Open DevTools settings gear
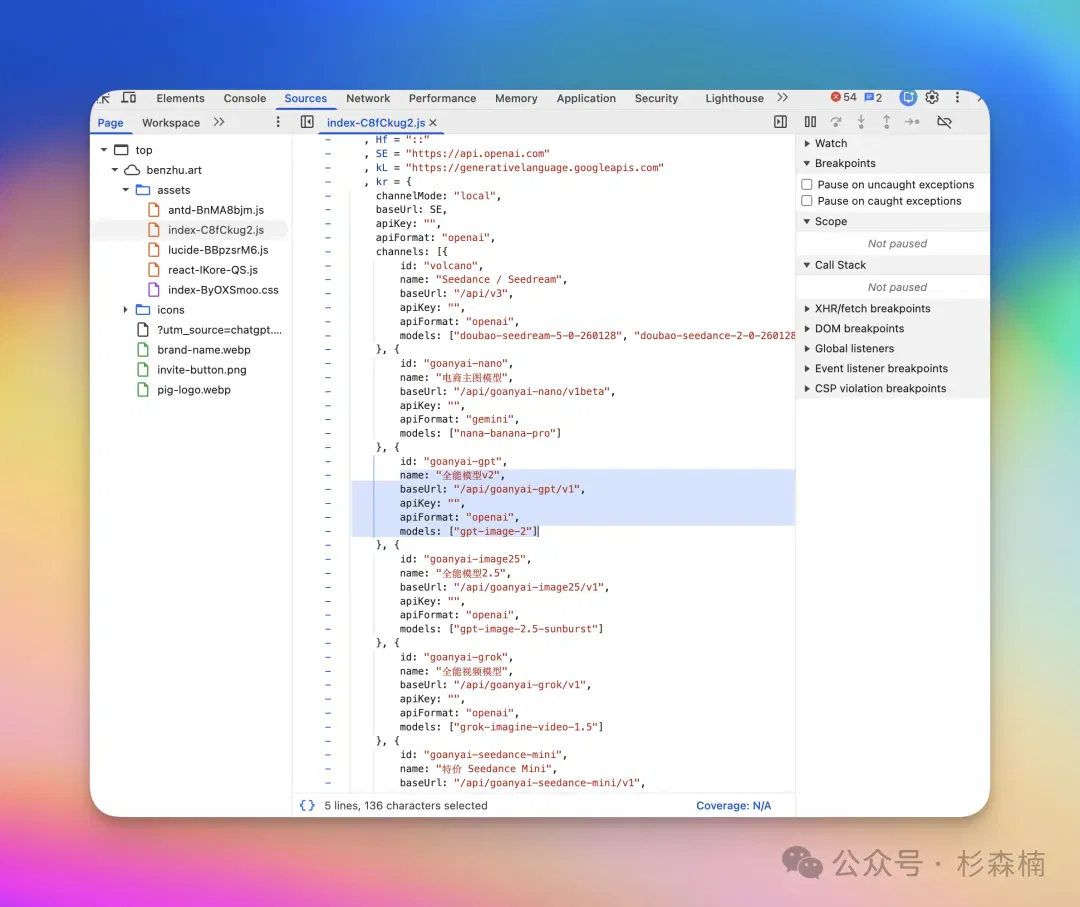 932,98
